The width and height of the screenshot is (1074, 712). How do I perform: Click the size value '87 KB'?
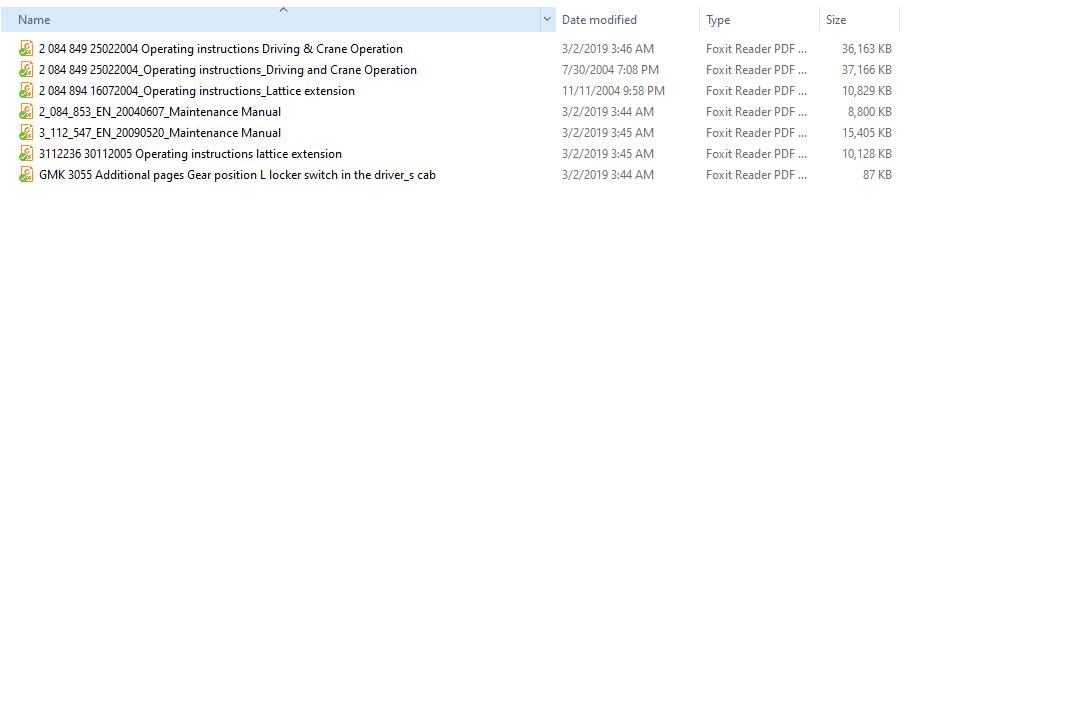pos(877,175)
